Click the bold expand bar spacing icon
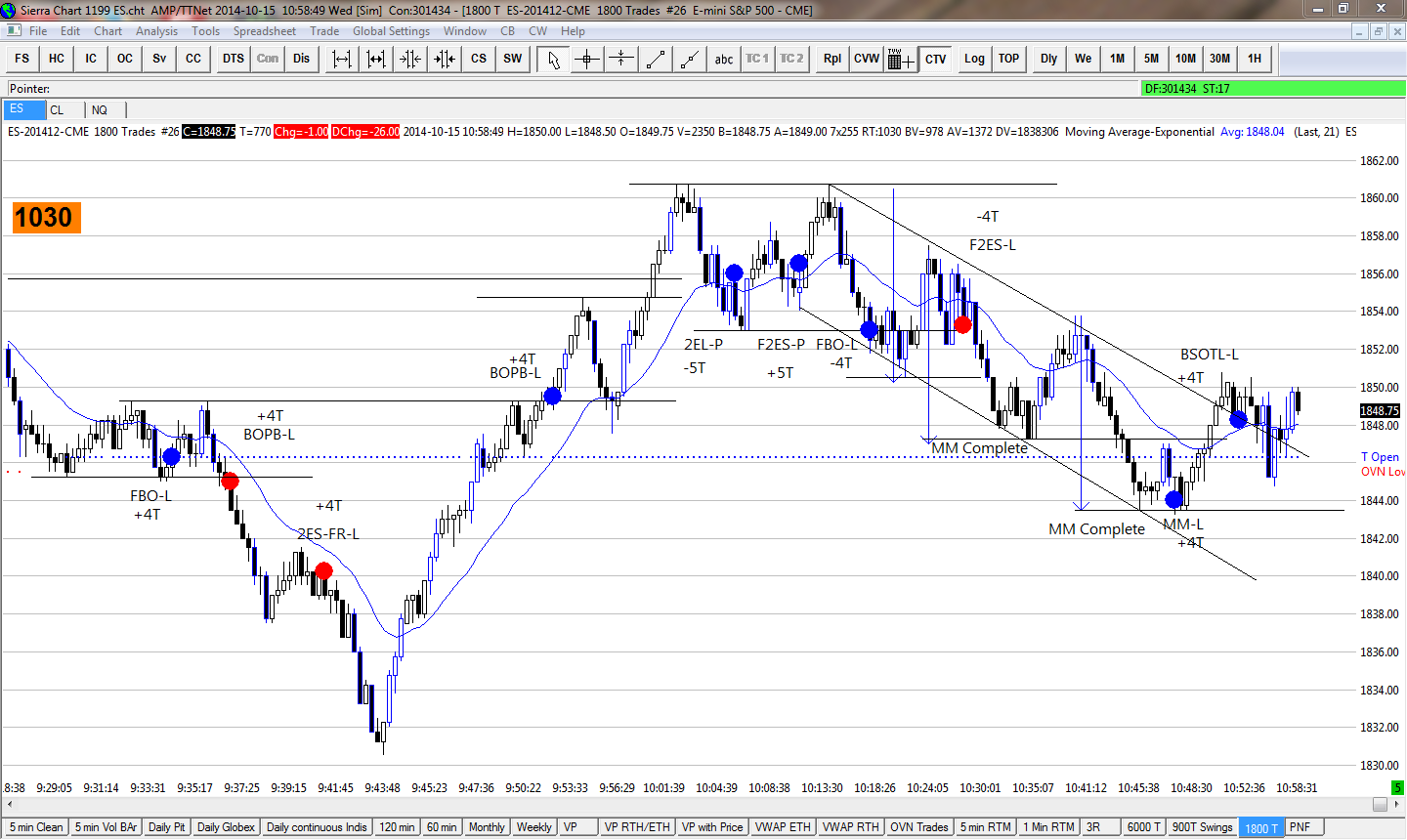This screenshot has height=840, width=1407. point(376,59)
